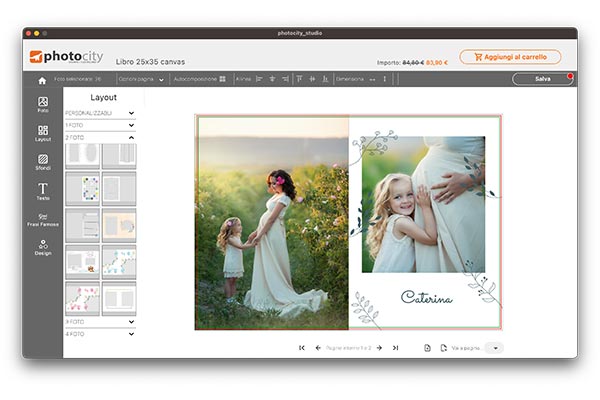Match height with Dimensiona vertical icon
The height and width of the screenshot is (400, 600).
tap(385, 79)
